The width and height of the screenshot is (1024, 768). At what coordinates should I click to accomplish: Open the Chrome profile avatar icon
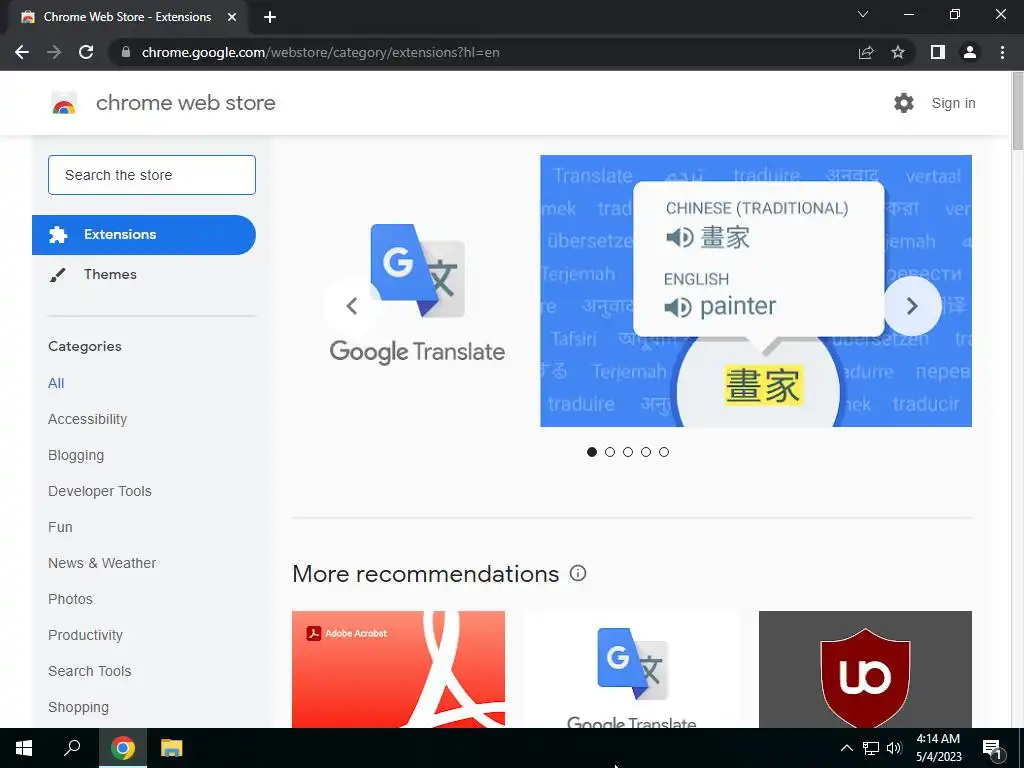[970, 52]
